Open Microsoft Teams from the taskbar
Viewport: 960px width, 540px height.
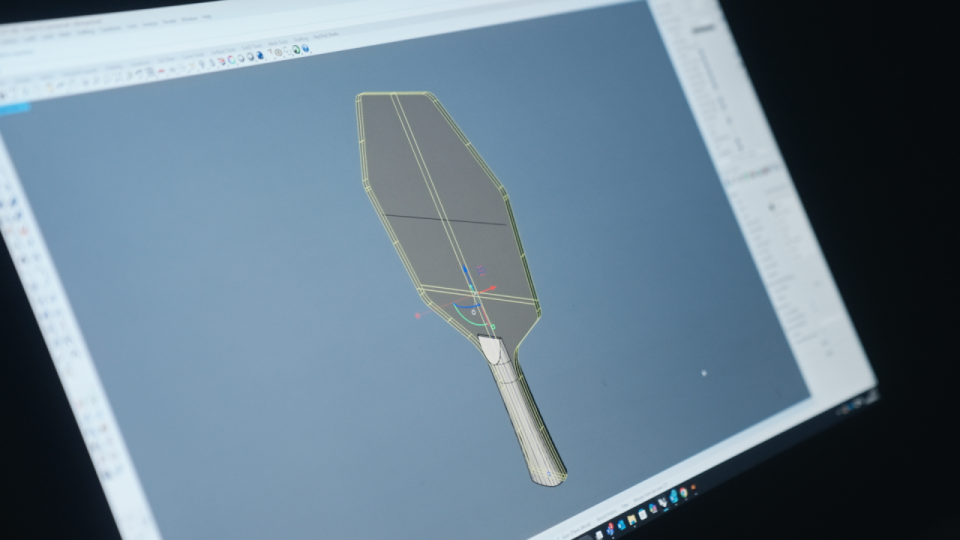click(x=610, y=529)
